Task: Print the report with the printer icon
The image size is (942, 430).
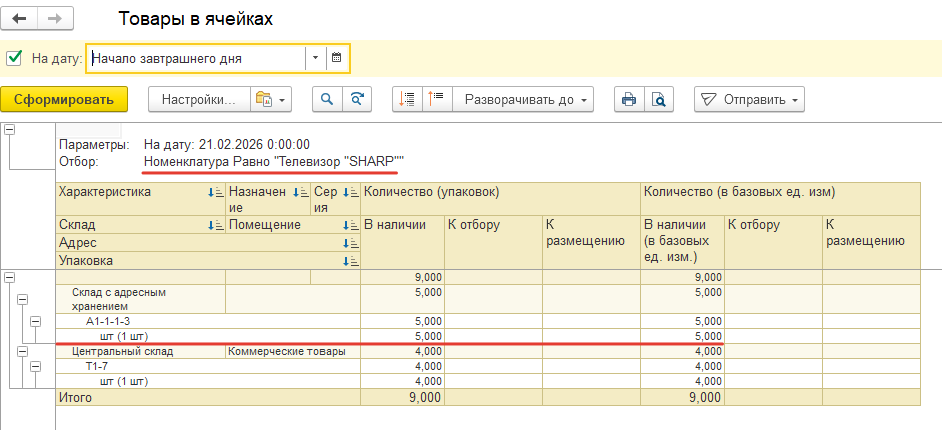Action: coord(629,100)
